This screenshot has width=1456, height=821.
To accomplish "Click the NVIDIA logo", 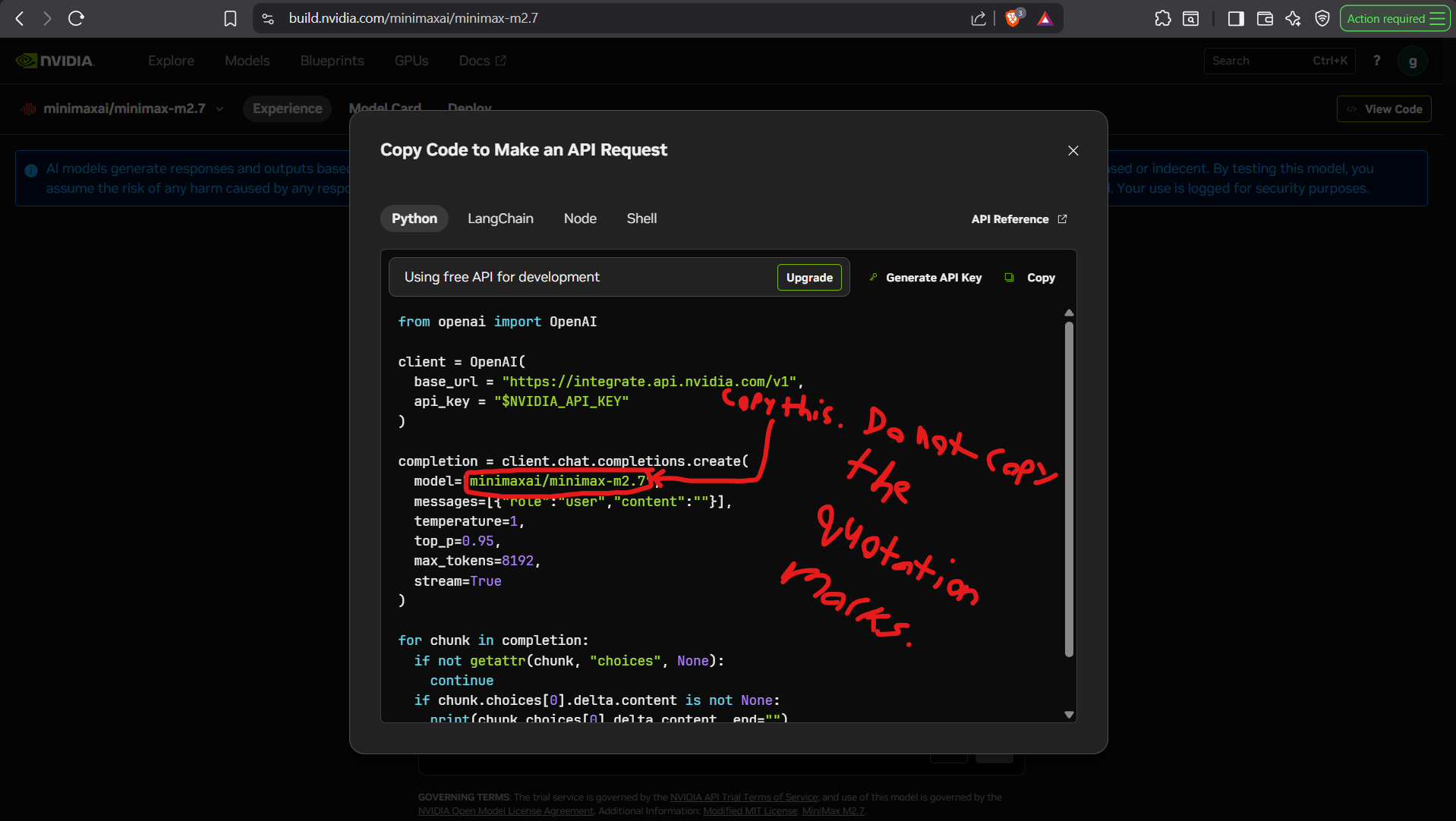I will [55, 61].
